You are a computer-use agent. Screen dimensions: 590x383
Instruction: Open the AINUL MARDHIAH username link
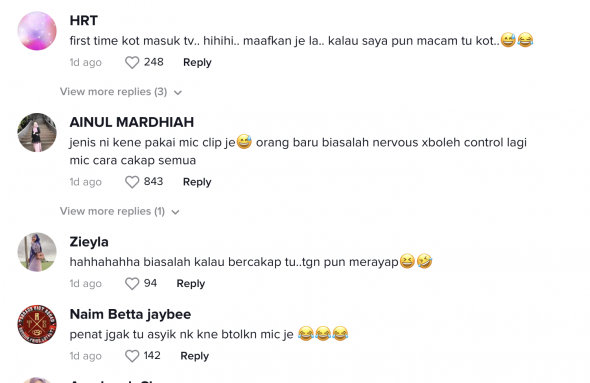[132, 122]
